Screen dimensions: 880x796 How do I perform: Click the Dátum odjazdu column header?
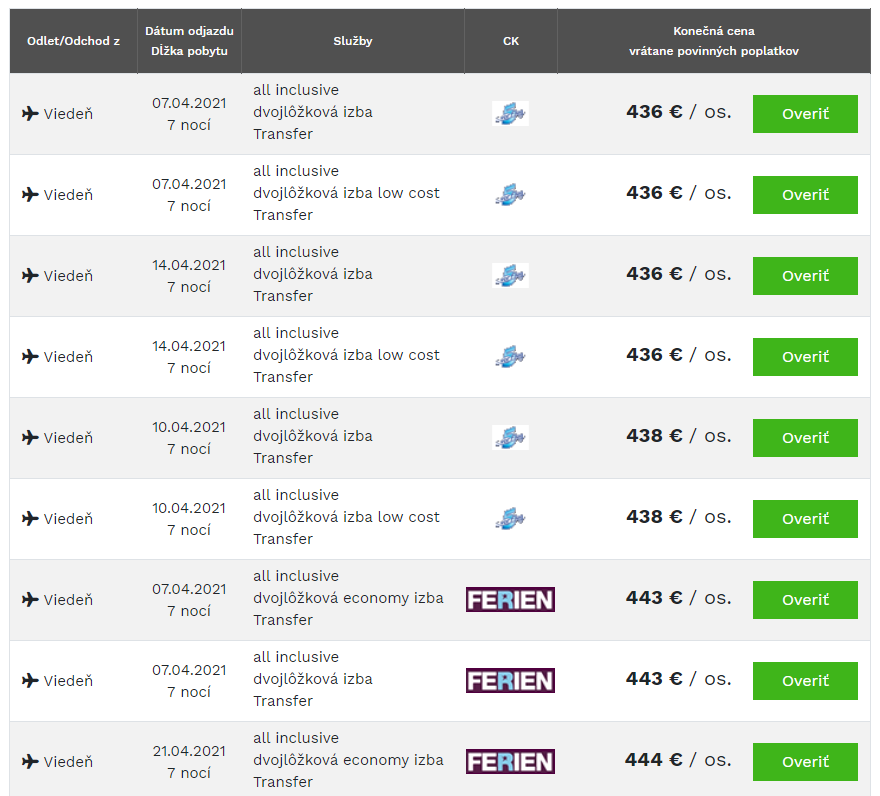point(189,41)
